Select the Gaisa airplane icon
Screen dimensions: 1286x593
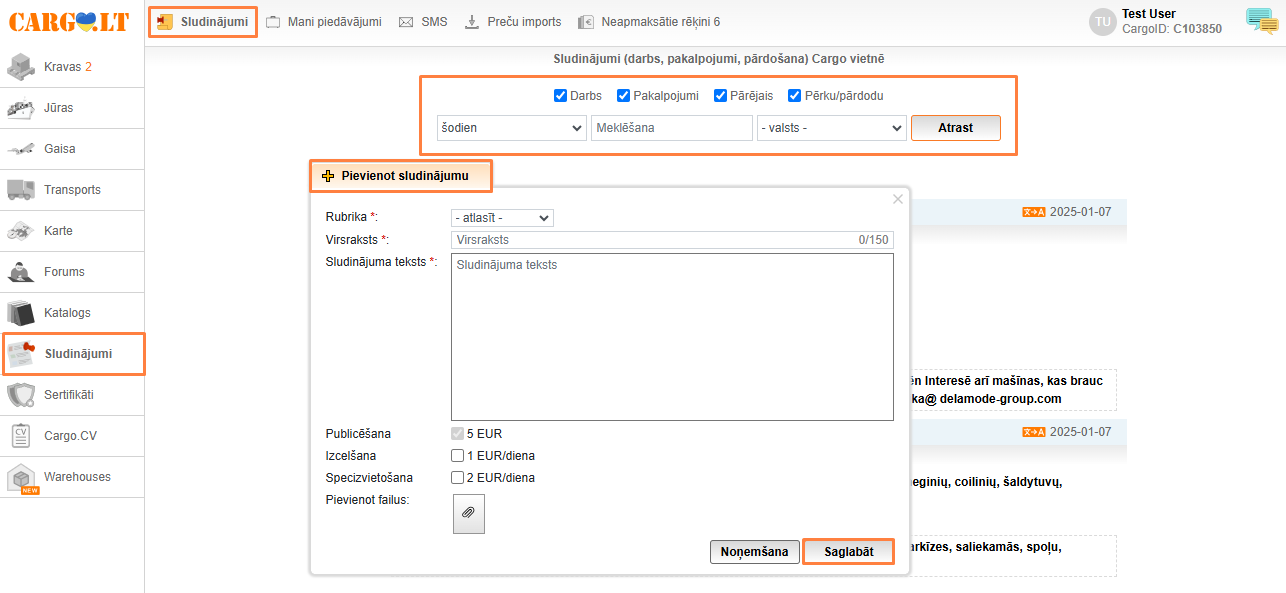pos(22,149)
